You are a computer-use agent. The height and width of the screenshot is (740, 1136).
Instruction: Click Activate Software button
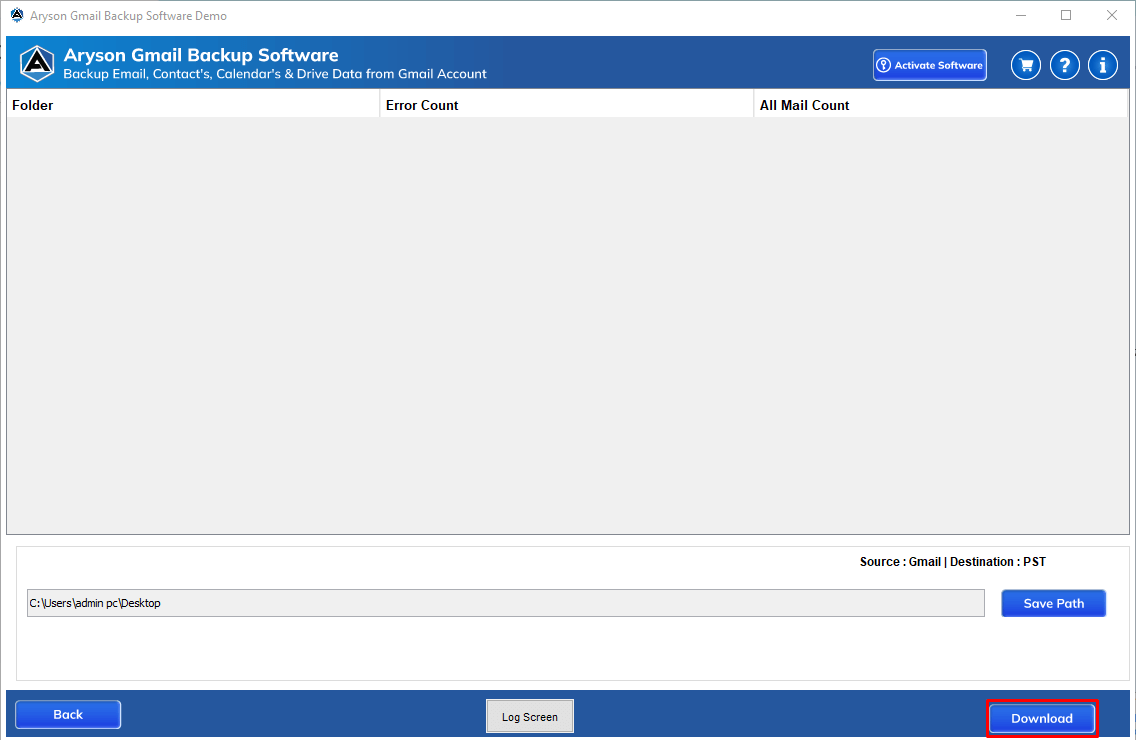(930, 65)
